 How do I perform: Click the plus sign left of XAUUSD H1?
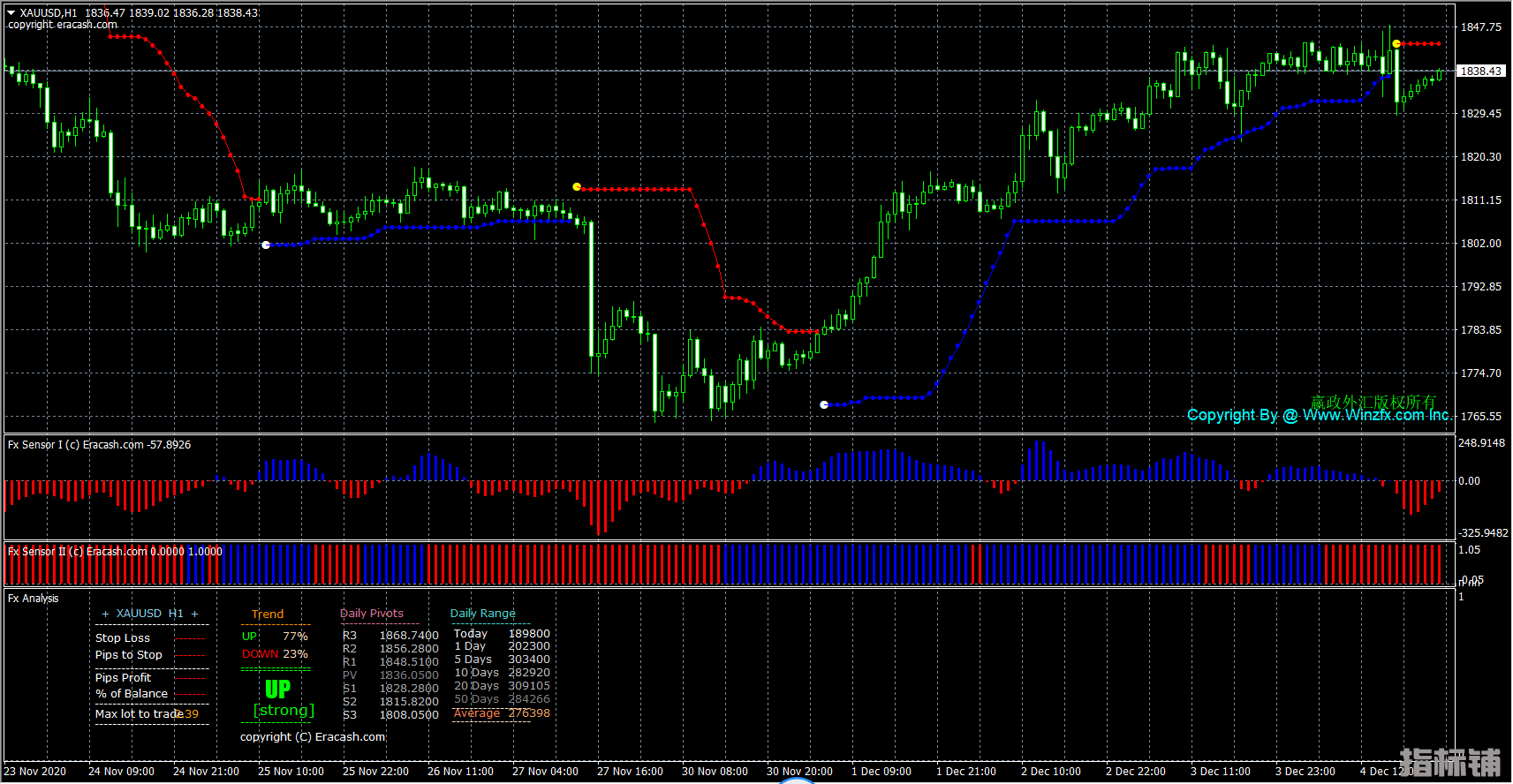(106, 614)
